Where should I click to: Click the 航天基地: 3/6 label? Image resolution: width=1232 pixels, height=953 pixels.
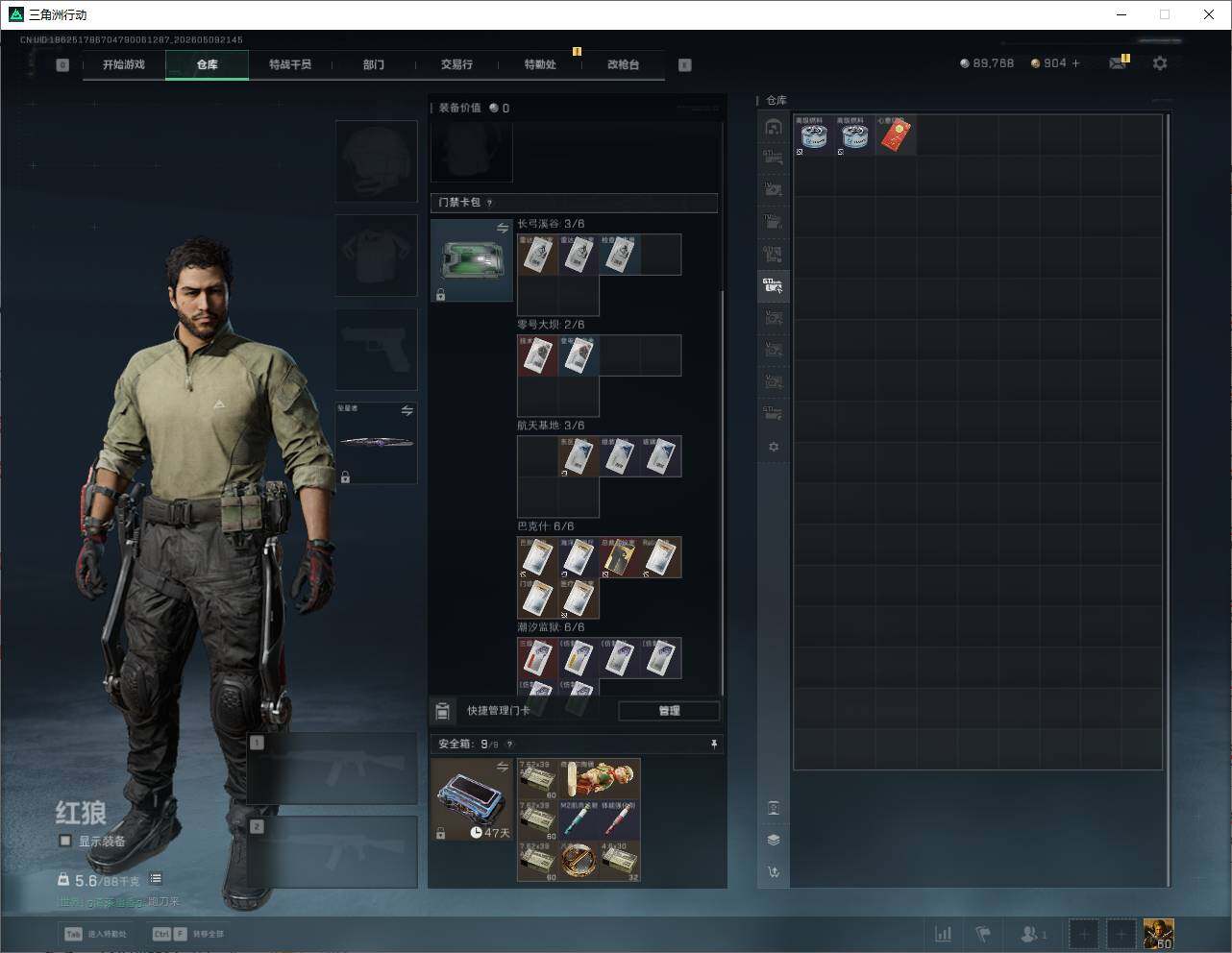point(551,425)
